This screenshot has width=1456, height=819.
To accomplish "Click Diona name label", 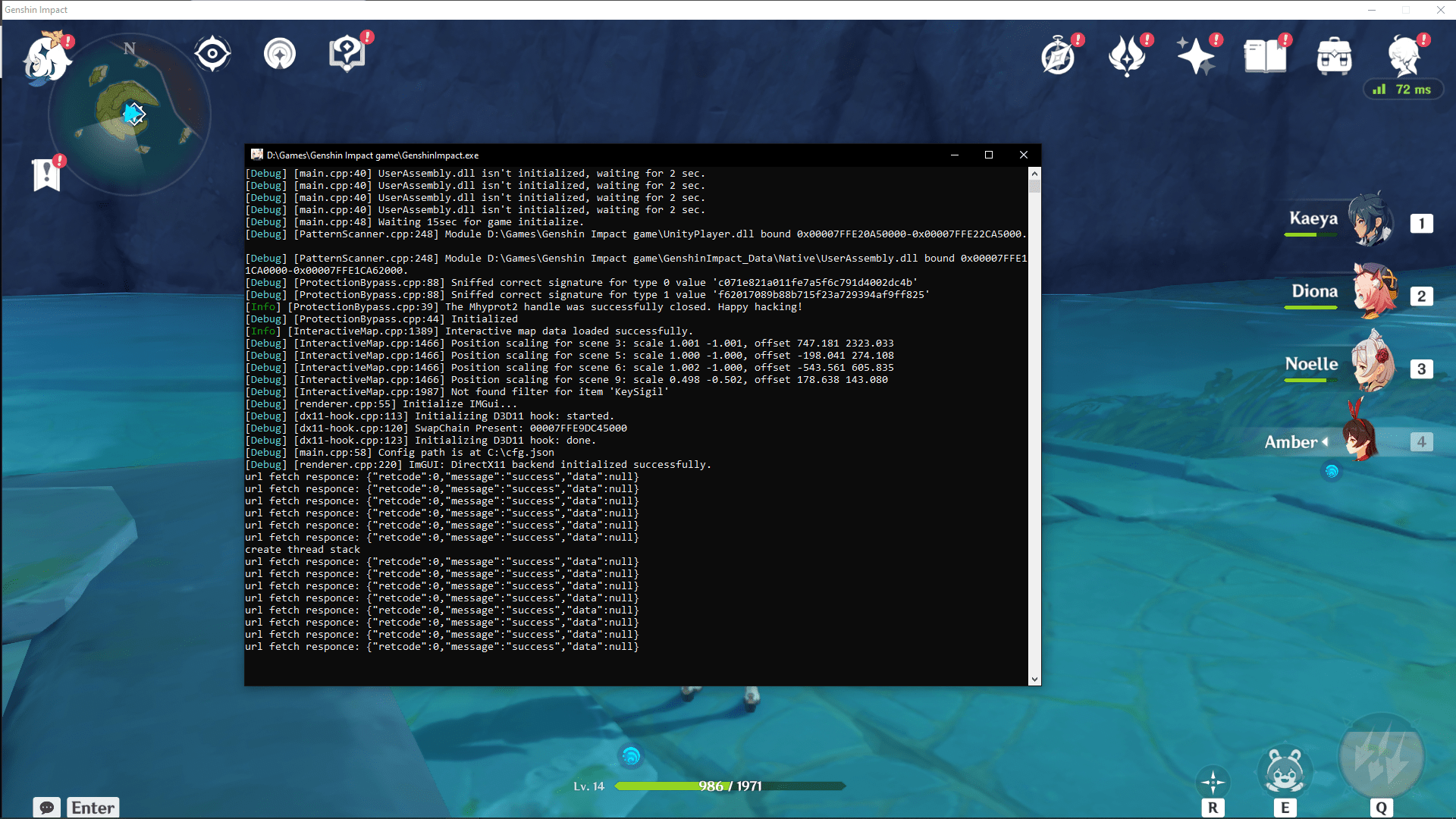I will (1315, 291).
